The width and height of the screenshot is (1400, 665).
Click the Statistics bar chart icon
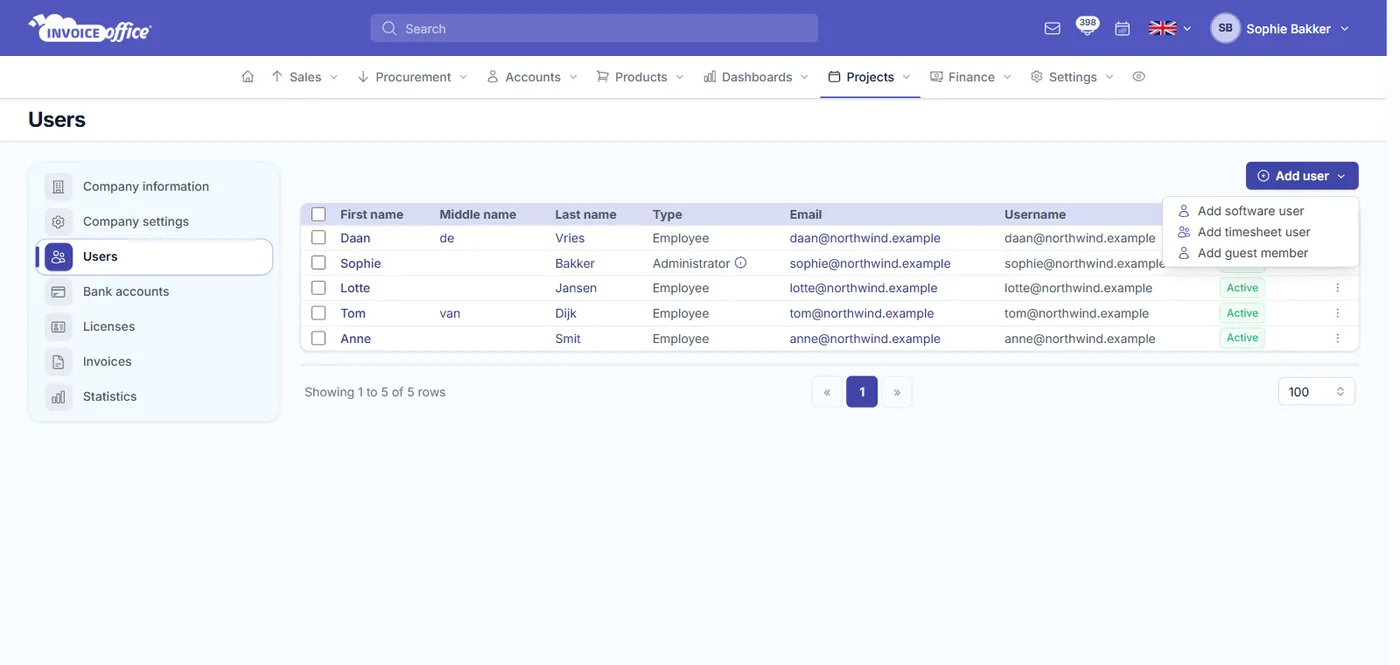tap(59, 397)
